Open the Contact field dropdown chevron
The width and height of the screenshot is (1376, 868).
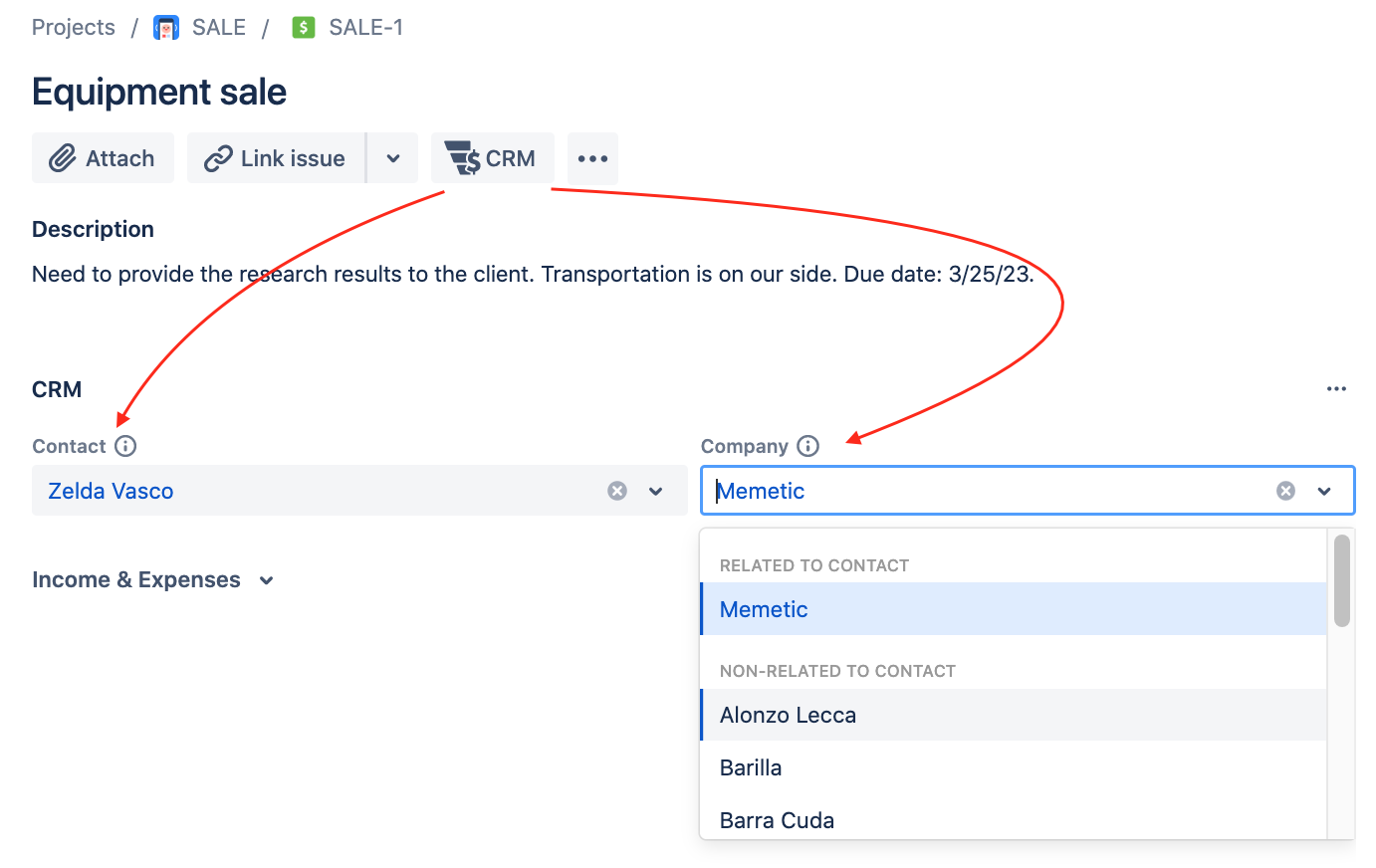tap(655, 490)
